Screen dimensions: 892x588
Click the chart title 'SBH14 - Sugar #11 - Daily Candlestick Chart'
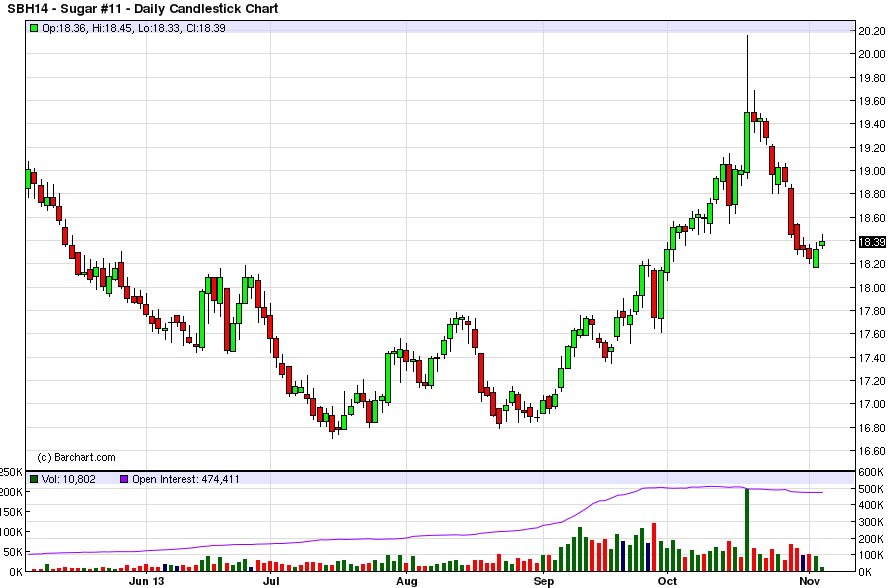[x=143, y=9]
